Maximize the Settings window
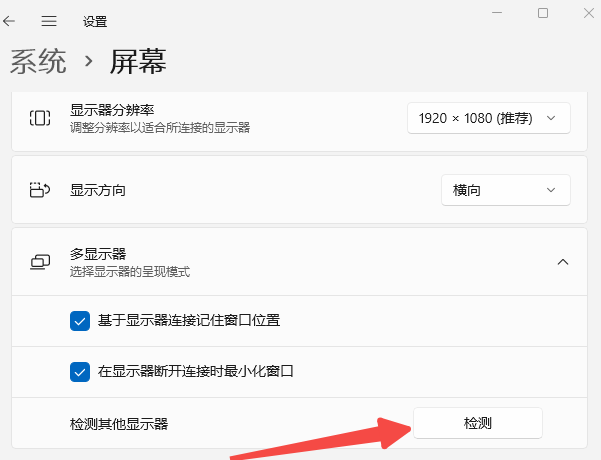This screenshot has width=601, height=460. 543,13
